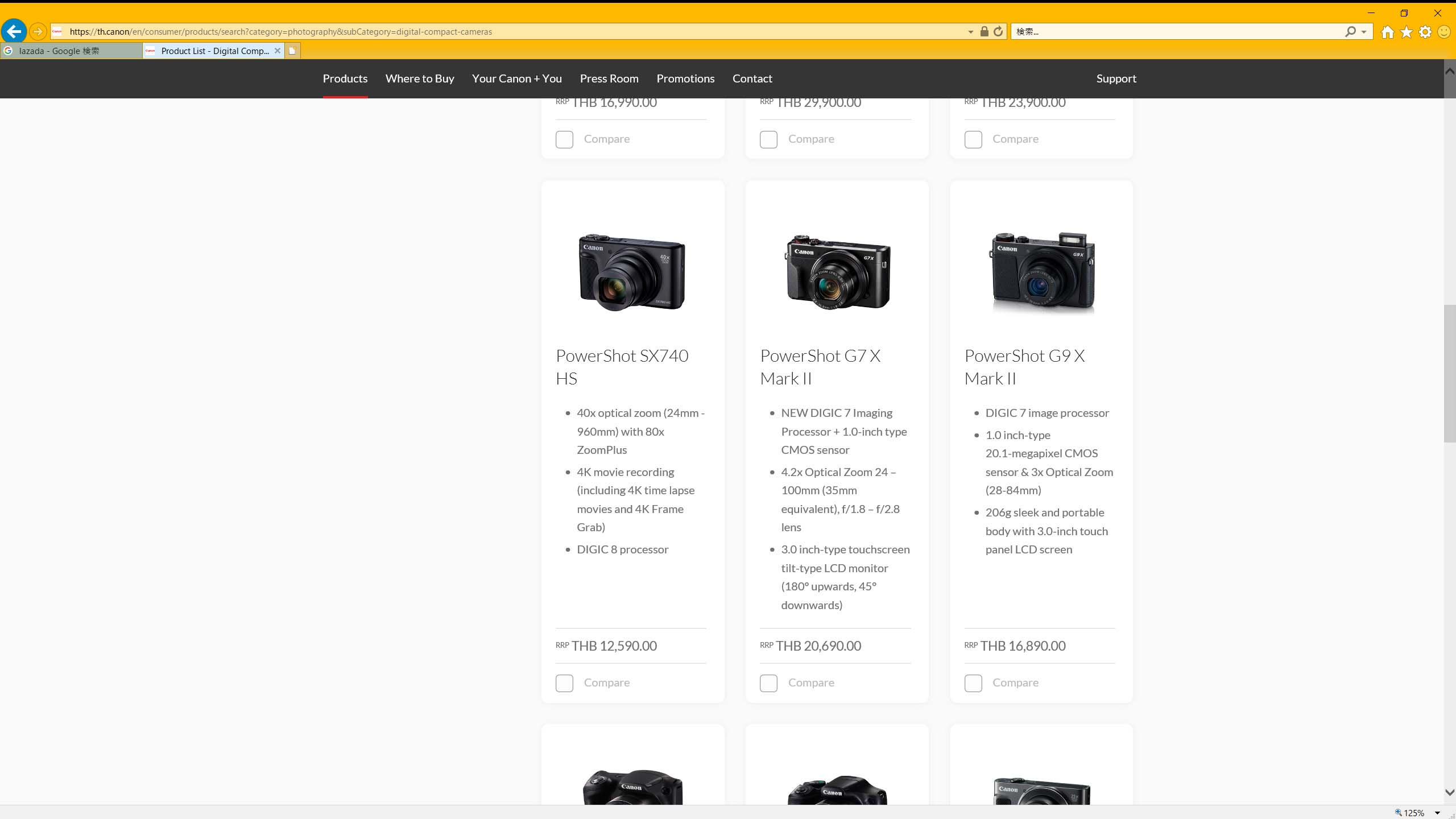Open the Tools gear icon

[x=1425, y=32]
